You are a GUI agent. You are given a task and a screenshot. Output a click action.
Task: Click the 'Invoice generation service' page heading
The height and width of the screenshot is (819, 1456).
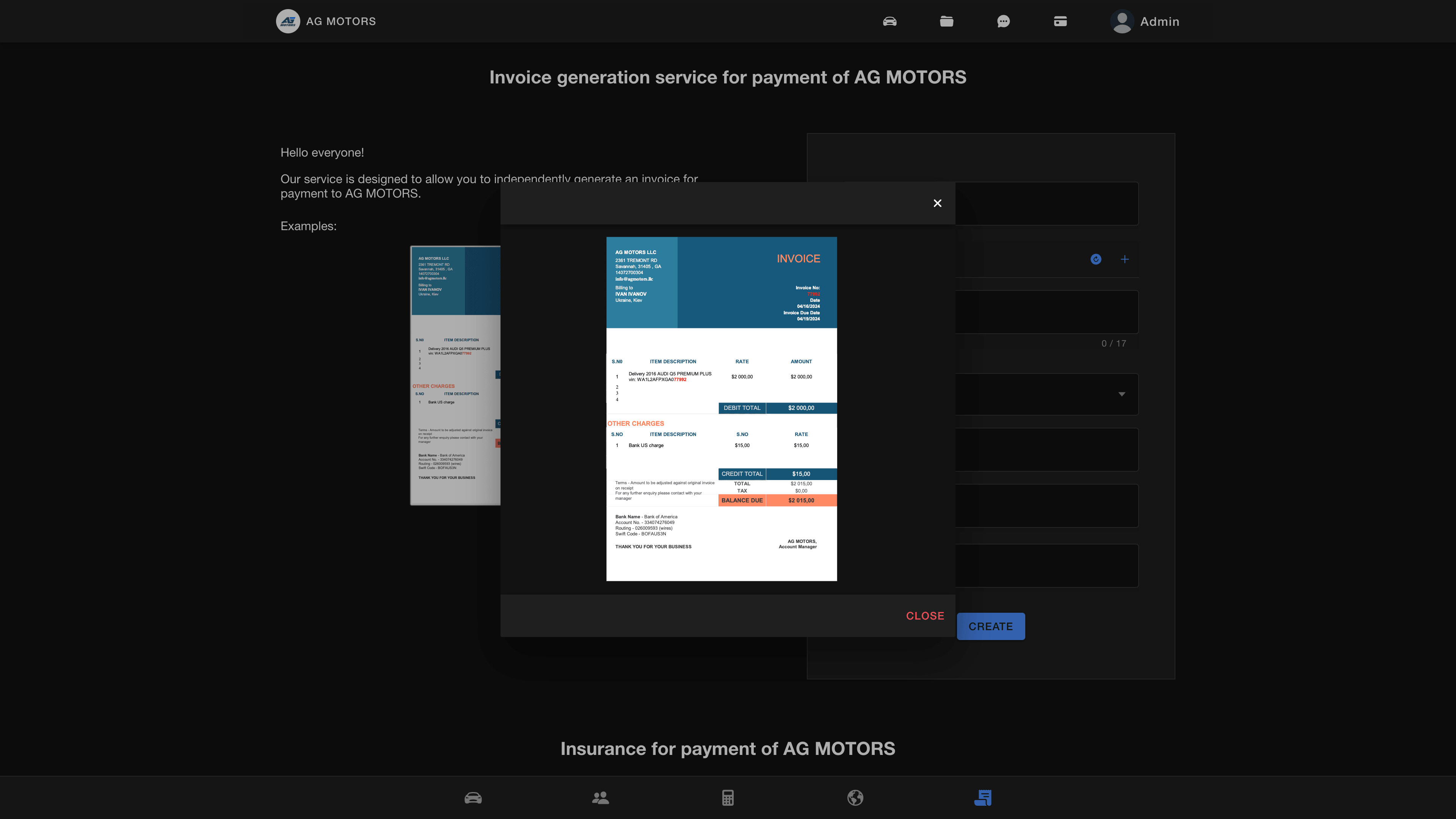[x=728, y=77]
